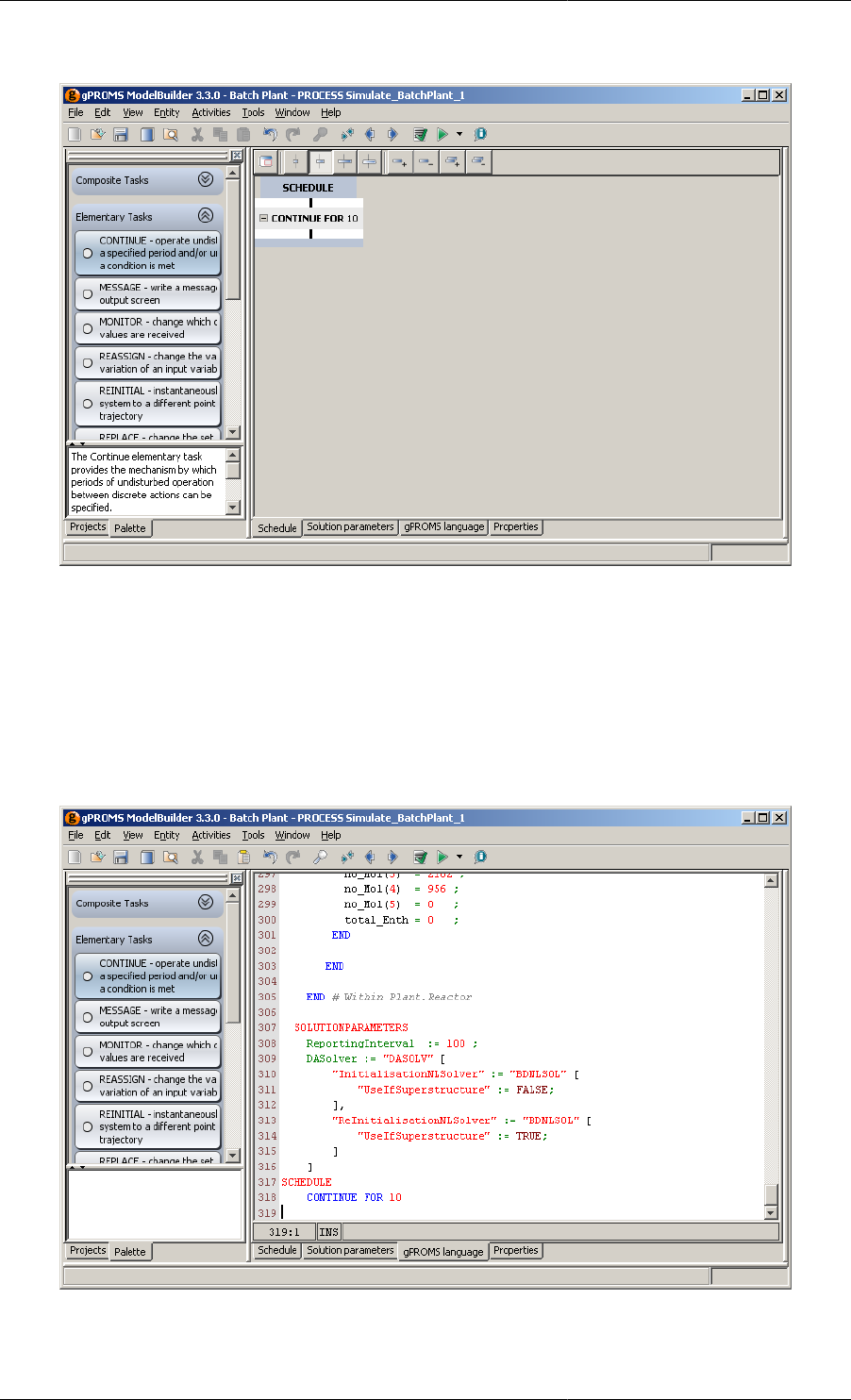The width and height of the screenshot is (851, 1400).
Task: Click blue back arrow in upper window
Action: [370, 135]
